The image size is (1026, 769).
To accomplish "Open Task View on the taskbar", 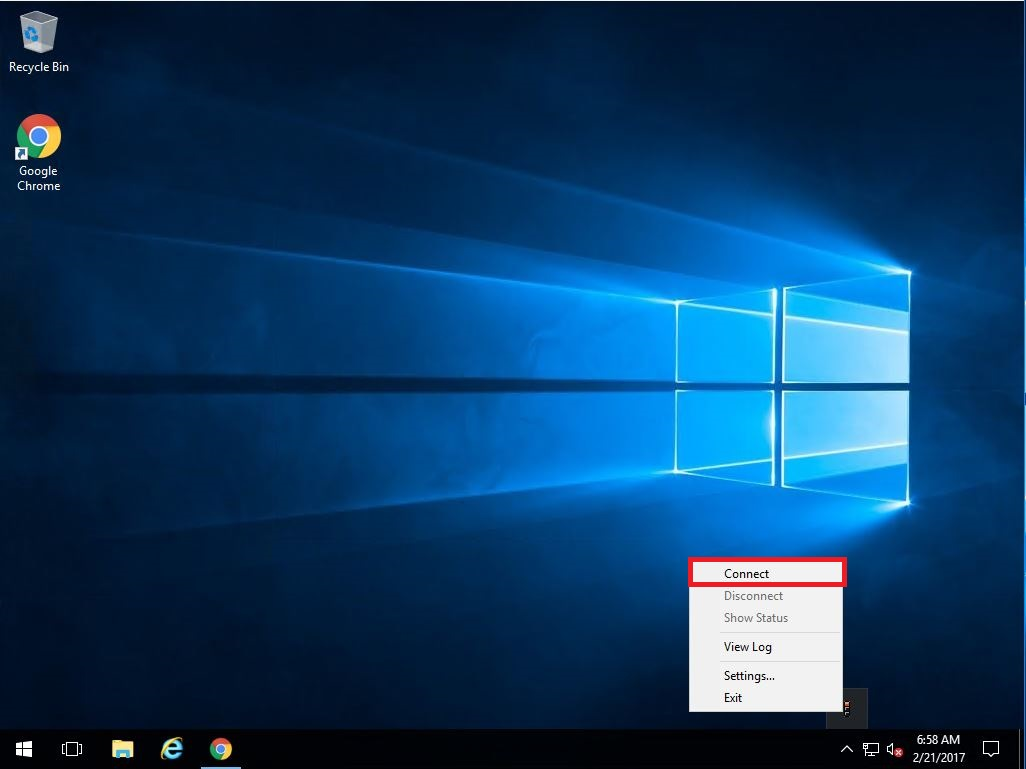I will coord(72,749).
